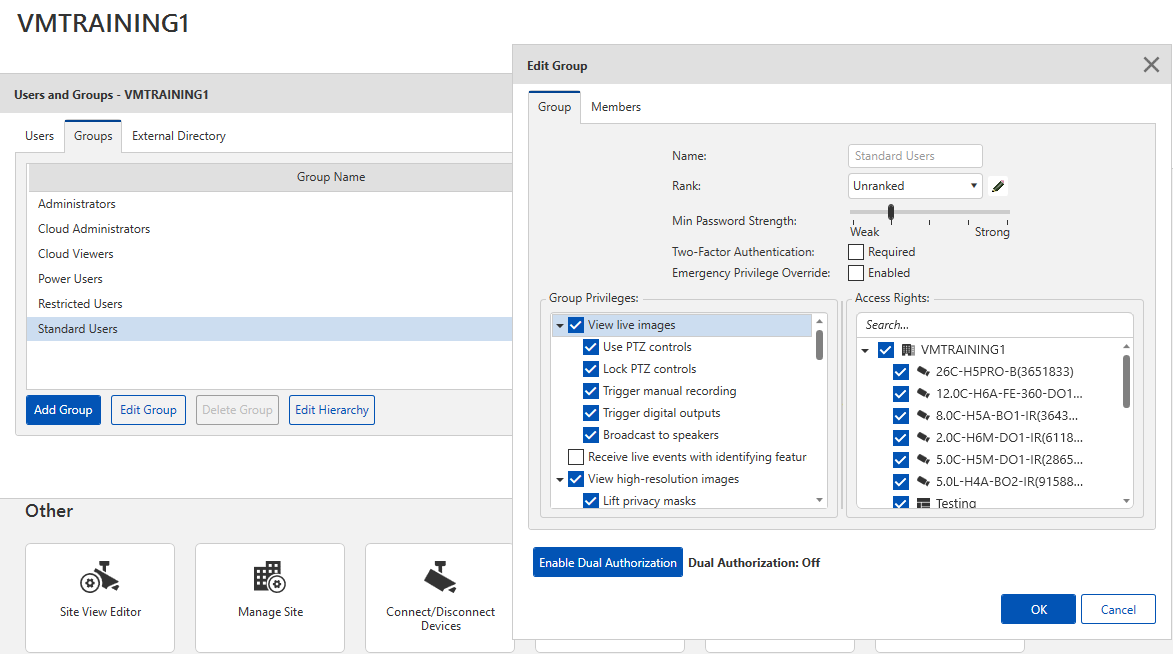The image size is (1173, 654).
Task: Enable Emergency Privilege Override checkbox
Action: [856, 273]
